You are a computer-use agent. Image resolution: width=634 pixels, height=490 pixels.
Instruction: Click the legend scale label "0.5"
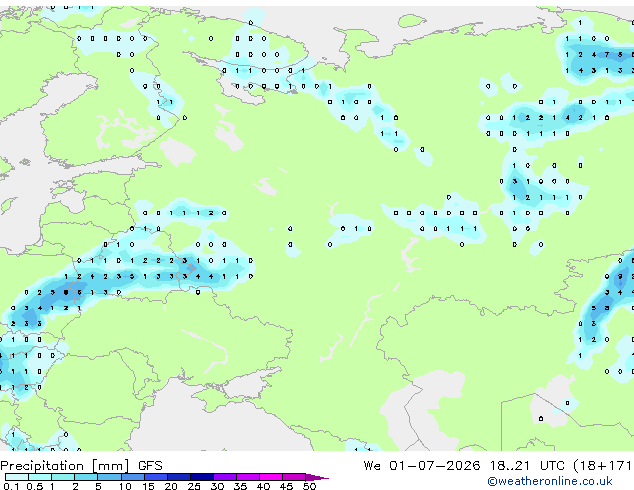pyautogui.click(x=35, y=486)
